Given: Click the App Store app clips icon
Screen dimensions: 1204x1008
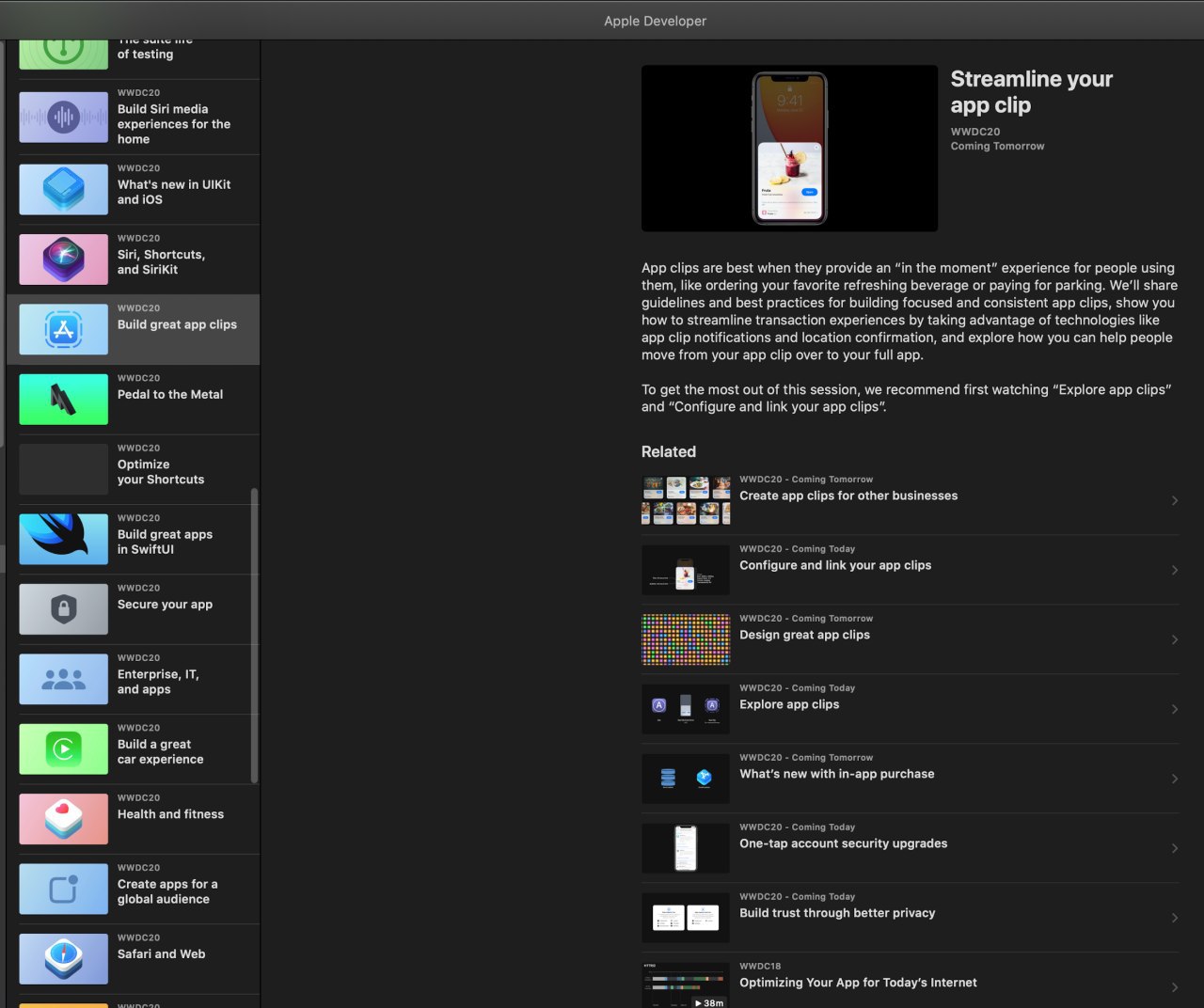Looking at the screenshot, I should (63, 329).
